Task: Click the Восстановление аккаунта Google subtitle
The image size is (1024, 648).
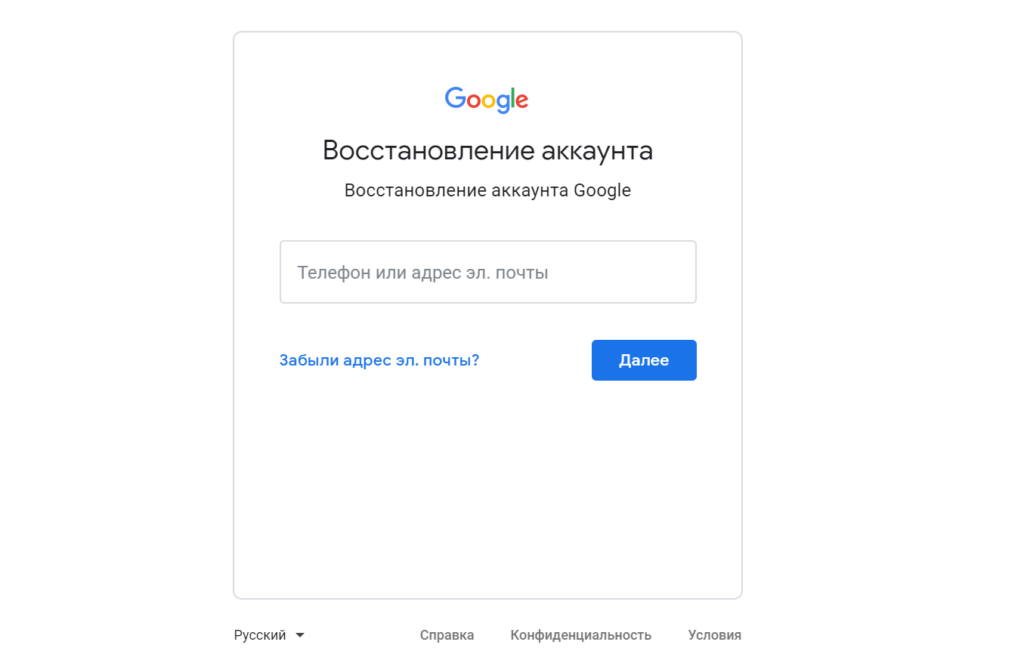Action: pos(488,190)
